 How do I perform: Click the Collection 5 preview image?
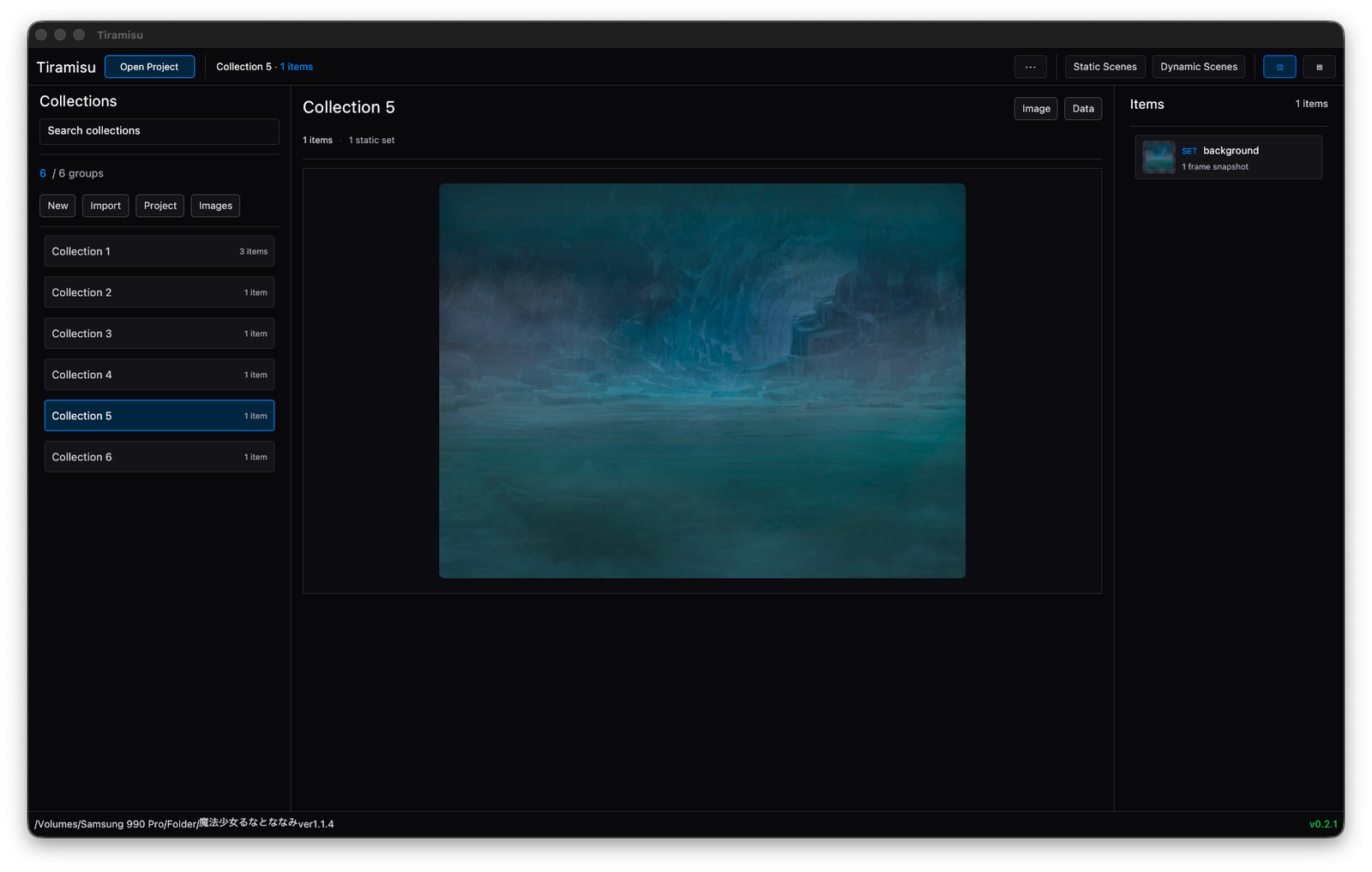pos(701,379)
